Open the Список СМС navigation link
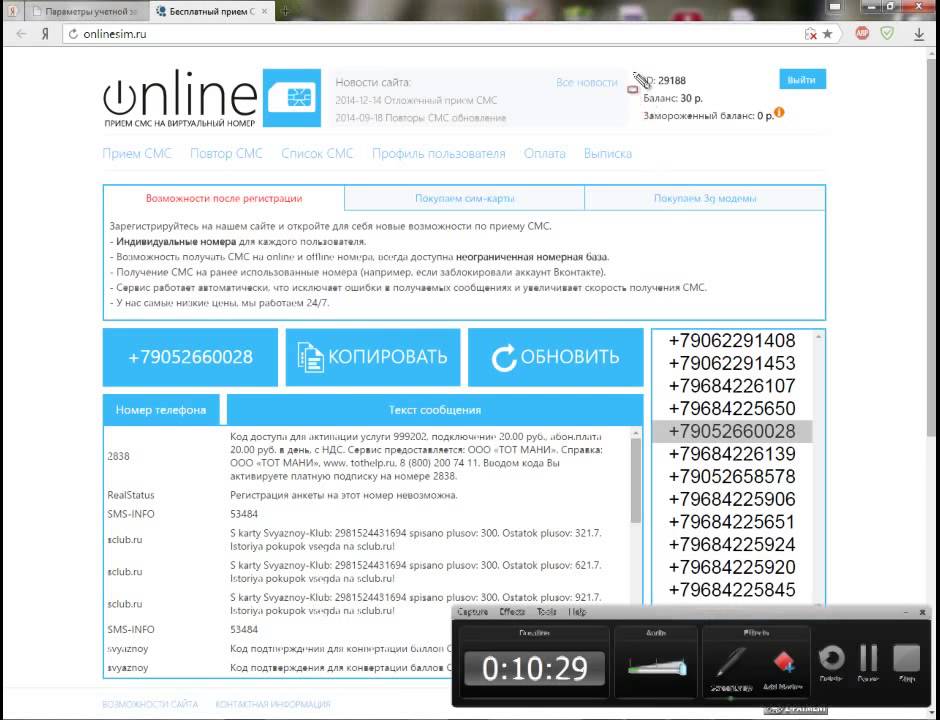The image size is (940, 720). (317, 153)
